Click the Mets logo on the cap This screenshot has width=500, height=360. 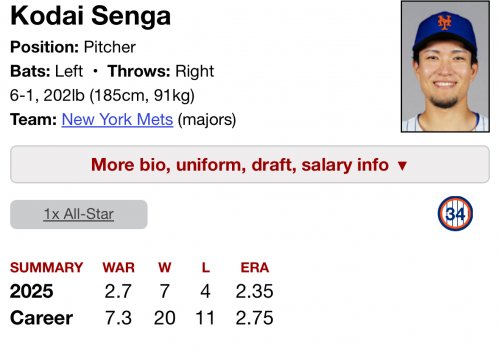pyautogui.click(x=445, y=21)
